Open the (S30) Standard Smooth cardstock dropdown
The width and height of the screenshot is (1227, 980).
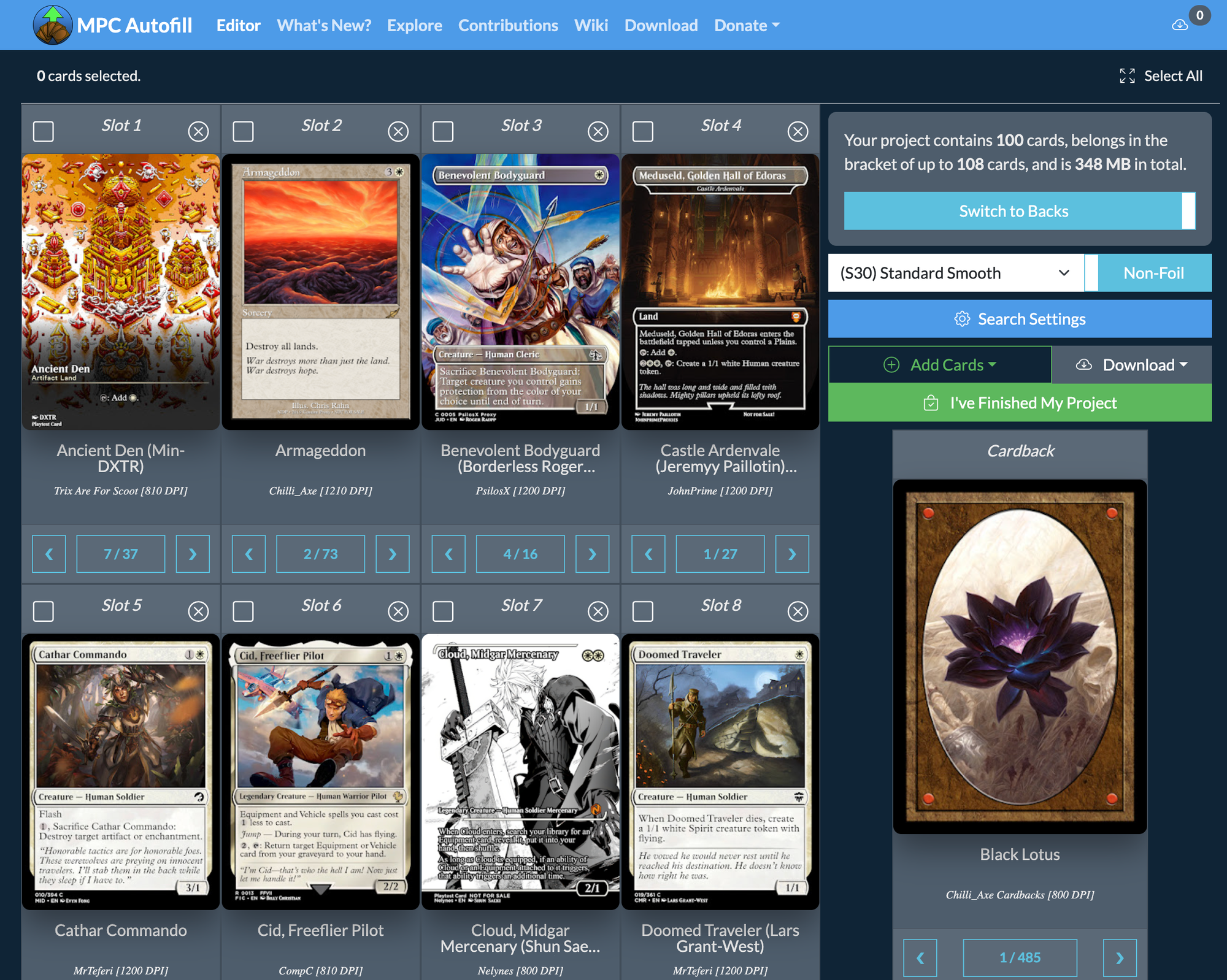pos(955,273)
